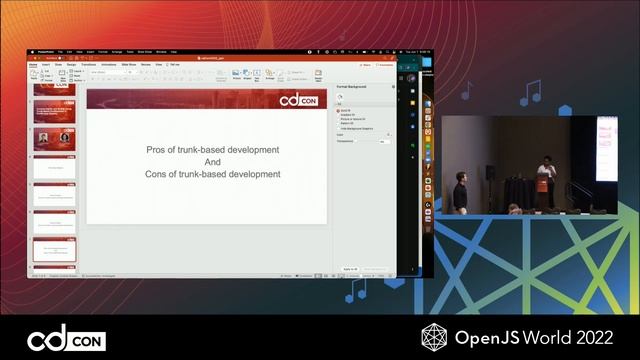Open the Section dropdown in the ribbon
Image resolution: width=640 pixels, height=360 pixels.
coord(78,80)
